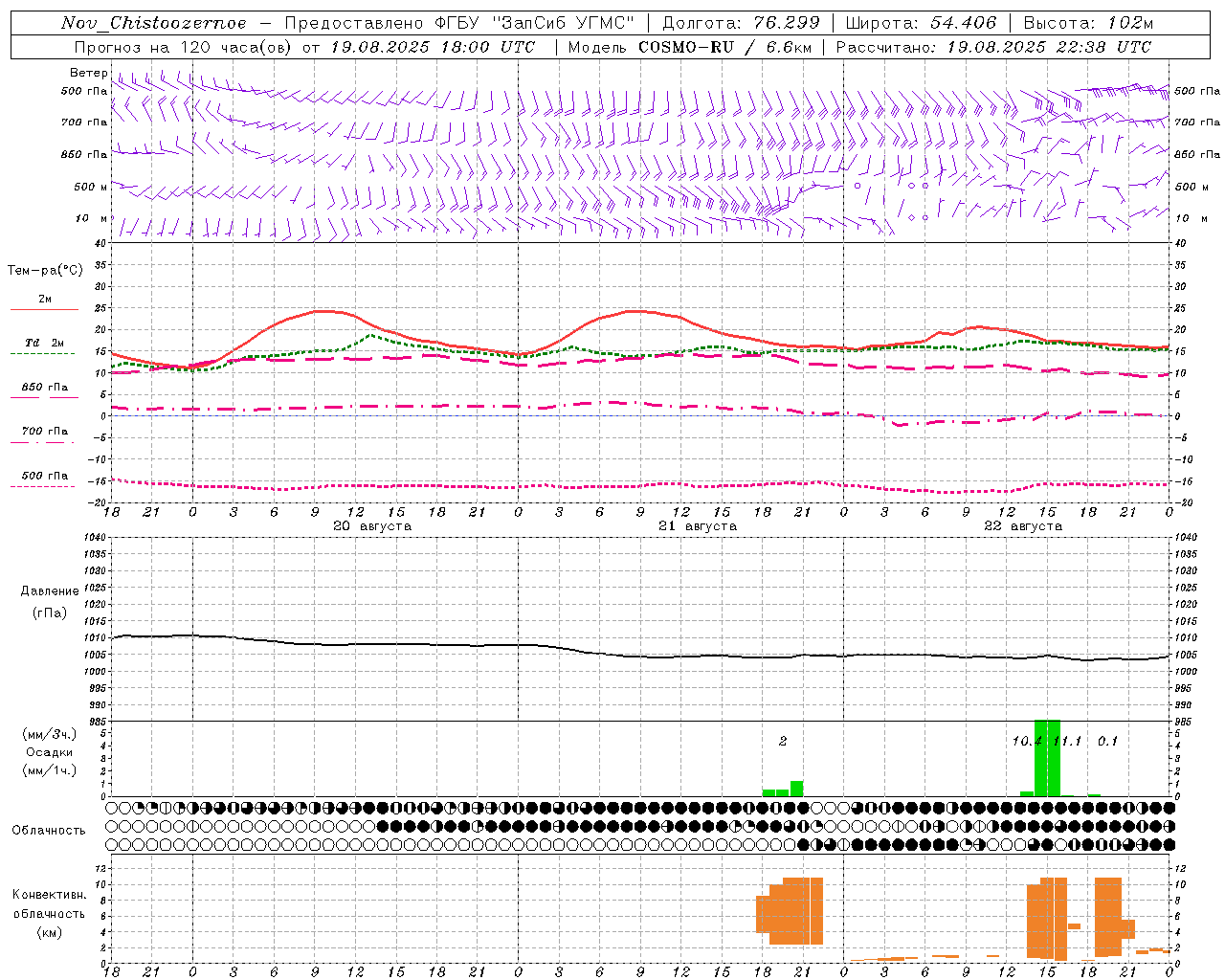Click the '(мм/1ч.)' precipitation unit label
The image size is (1225, 980).
click(x=50, y=770)
